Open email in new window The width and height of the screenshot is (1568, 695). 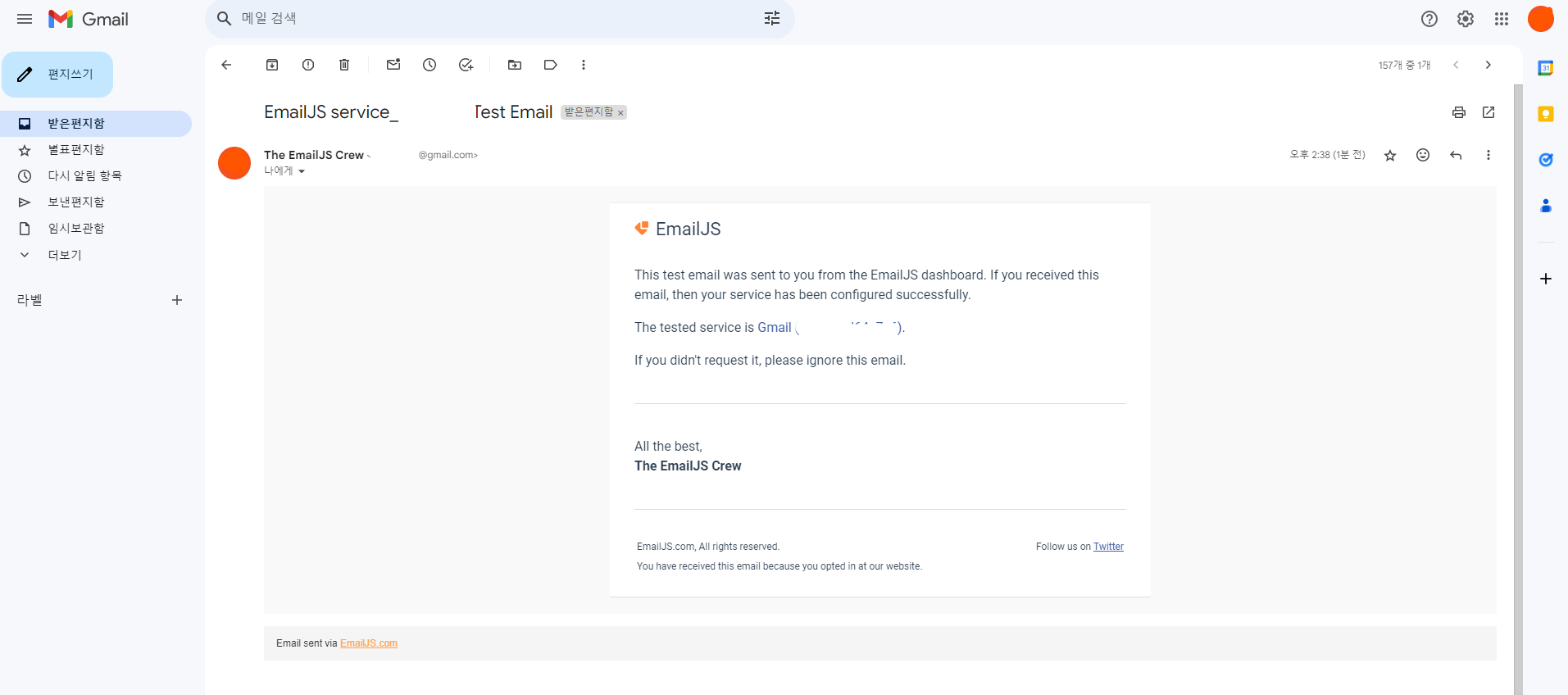tap(1488, 112)
